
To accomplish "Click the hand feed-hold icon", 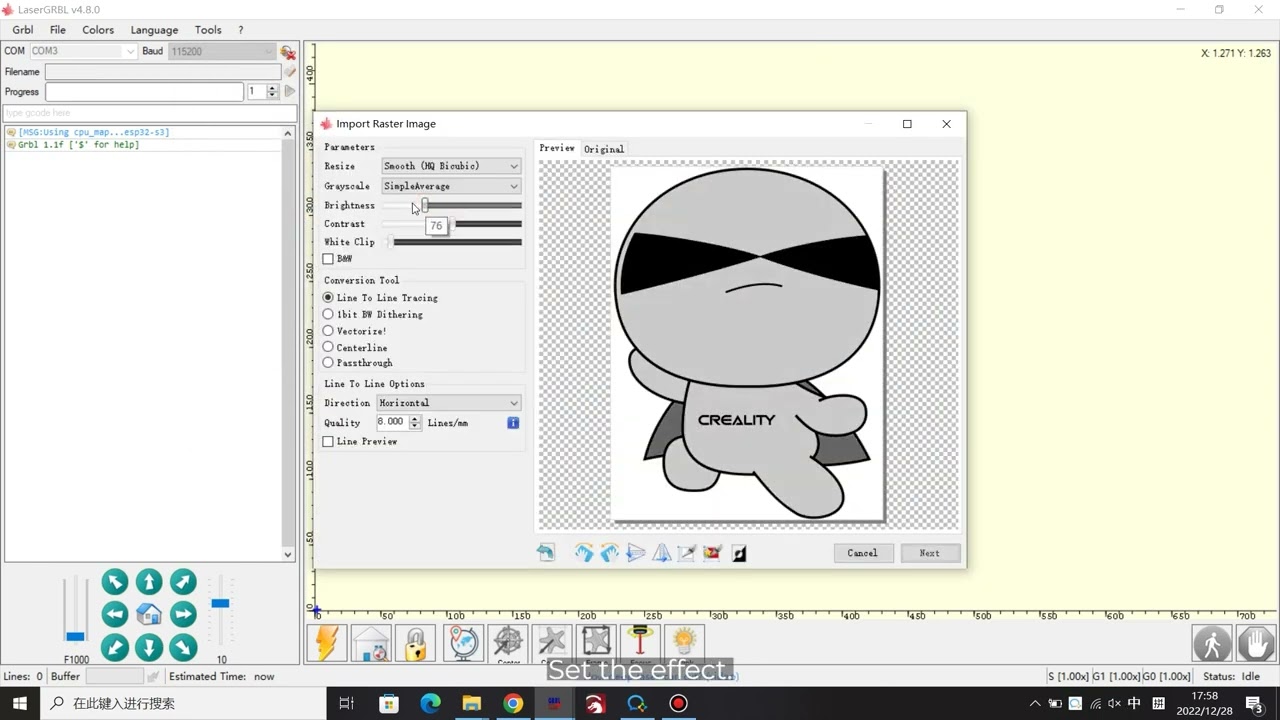I will pos(1256,644).
